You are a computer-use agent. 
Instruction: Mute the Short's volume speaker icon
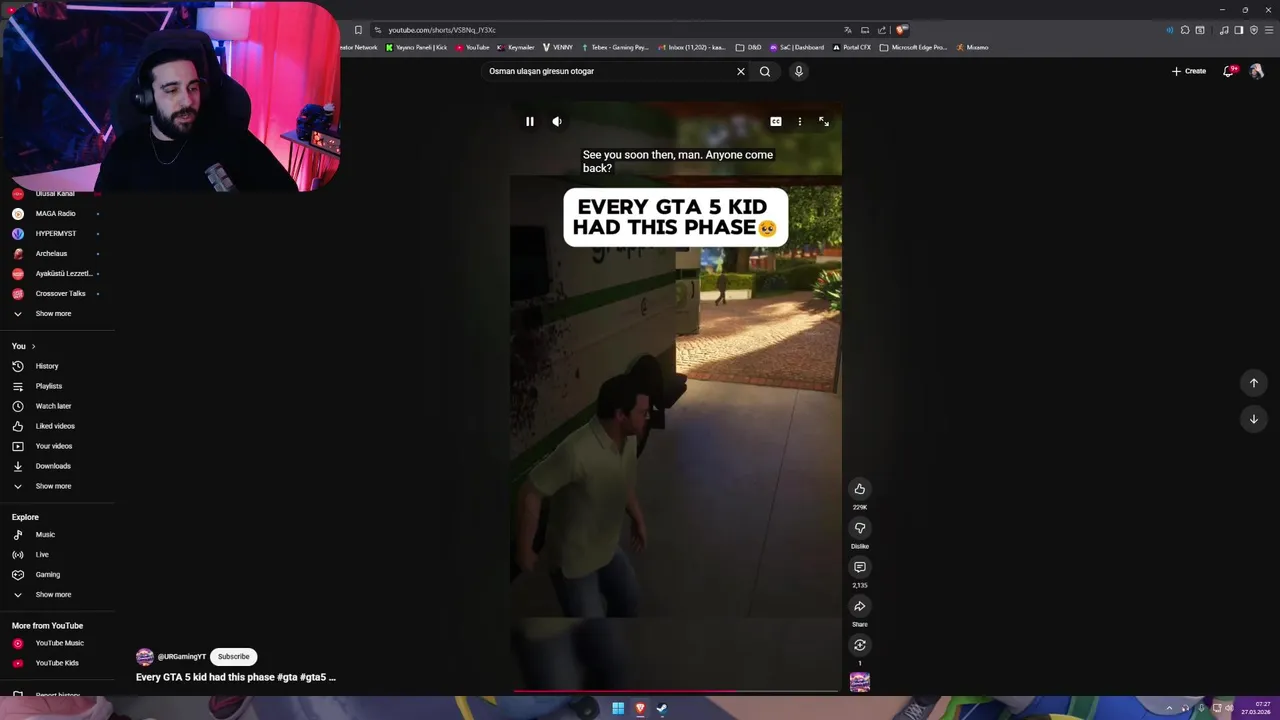[557, 122]
